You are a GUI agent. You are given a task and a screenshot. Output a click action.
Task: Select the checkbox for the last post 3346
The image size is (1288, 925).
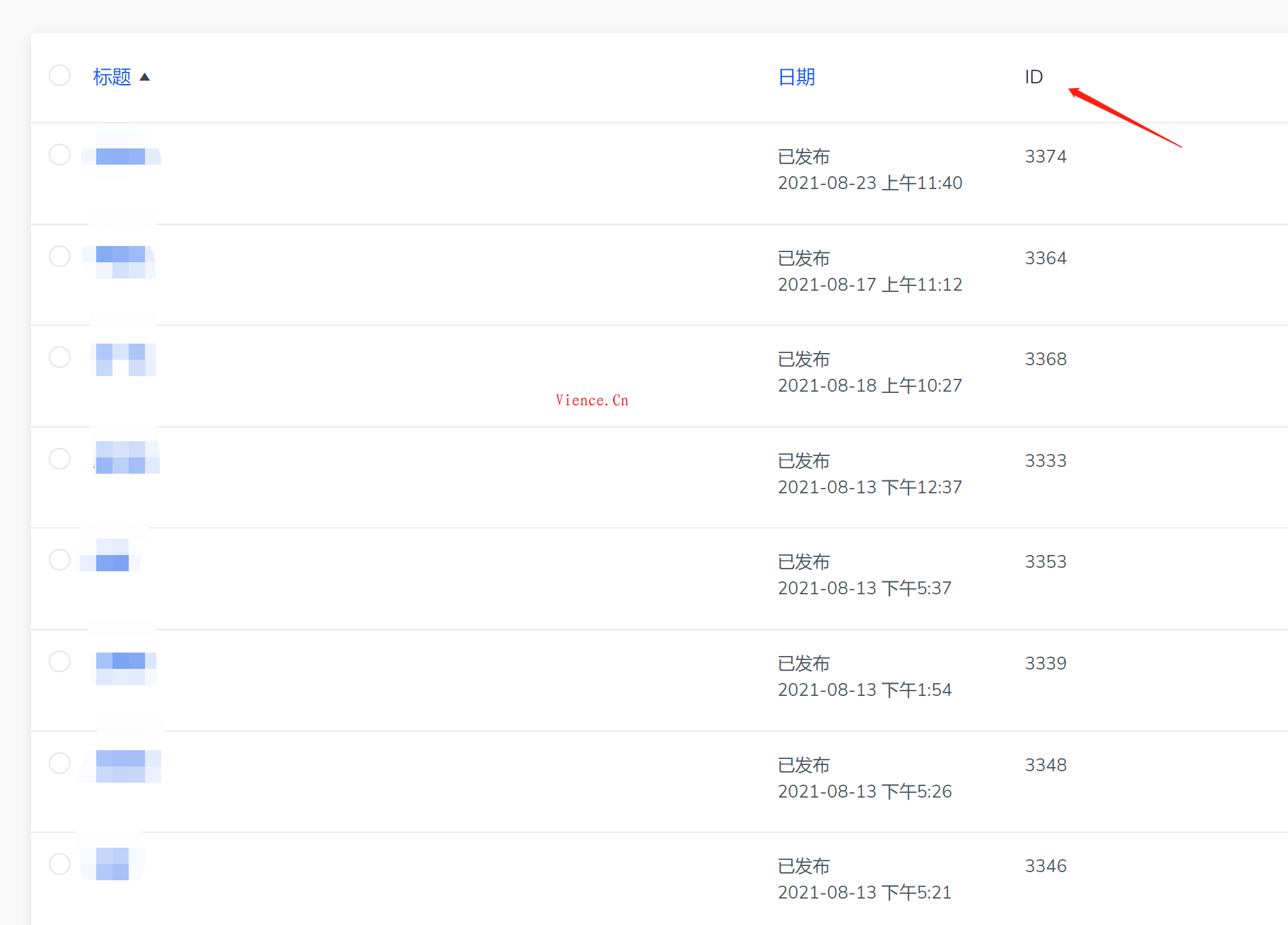pos(60,864)
